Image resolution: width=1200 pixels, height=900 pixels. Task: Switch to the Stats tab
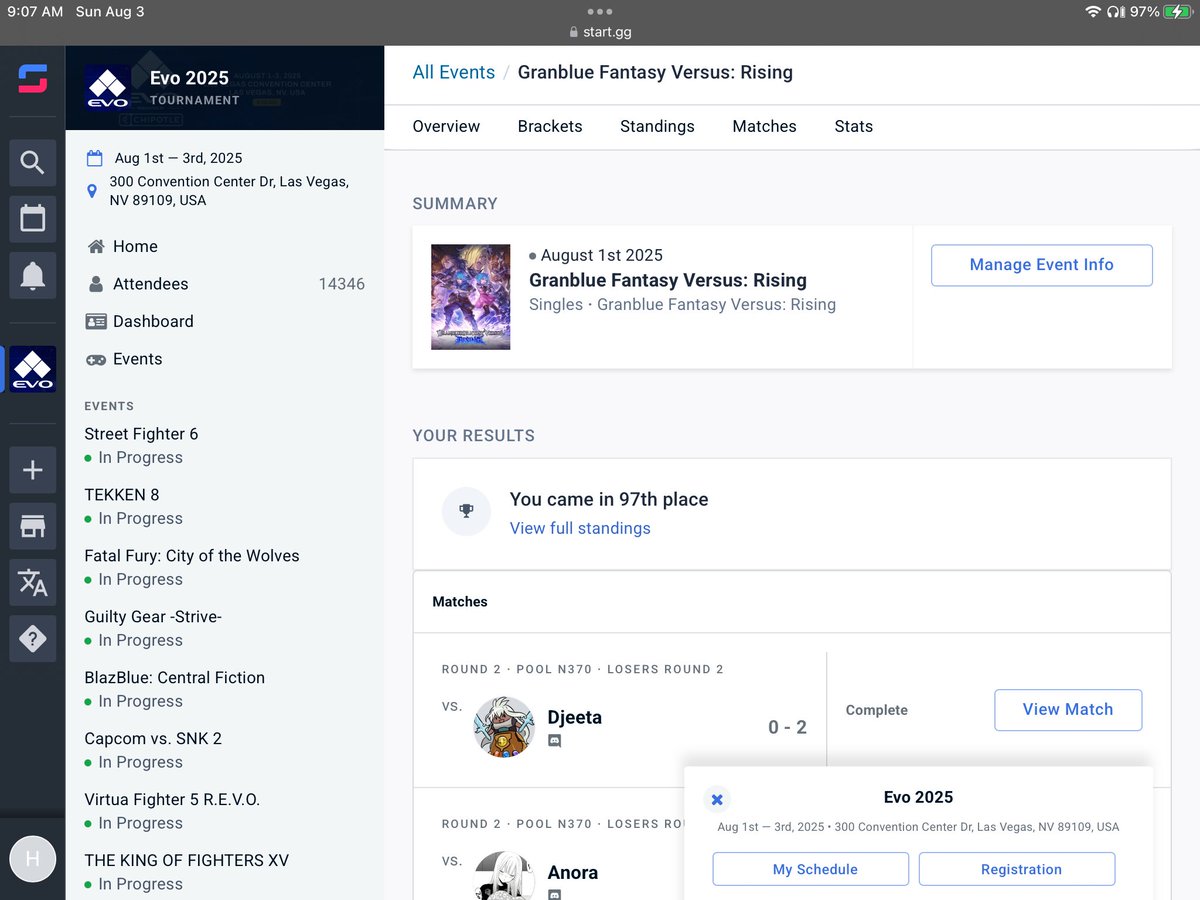tap(854, 126)
